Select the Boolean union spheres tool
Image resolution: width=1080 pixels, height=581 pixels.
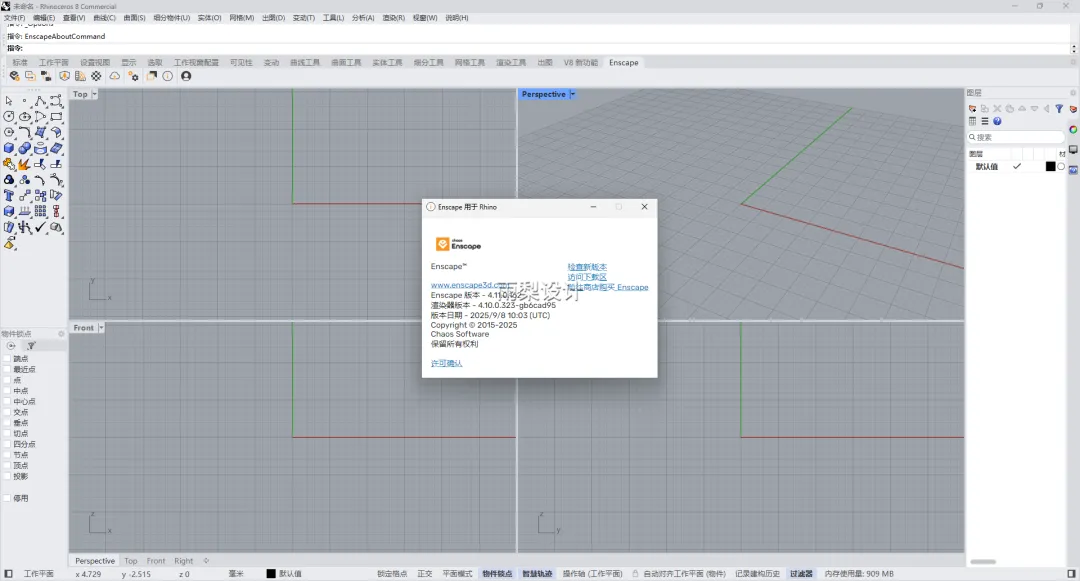pyautogui.click(x=25, y=148)
